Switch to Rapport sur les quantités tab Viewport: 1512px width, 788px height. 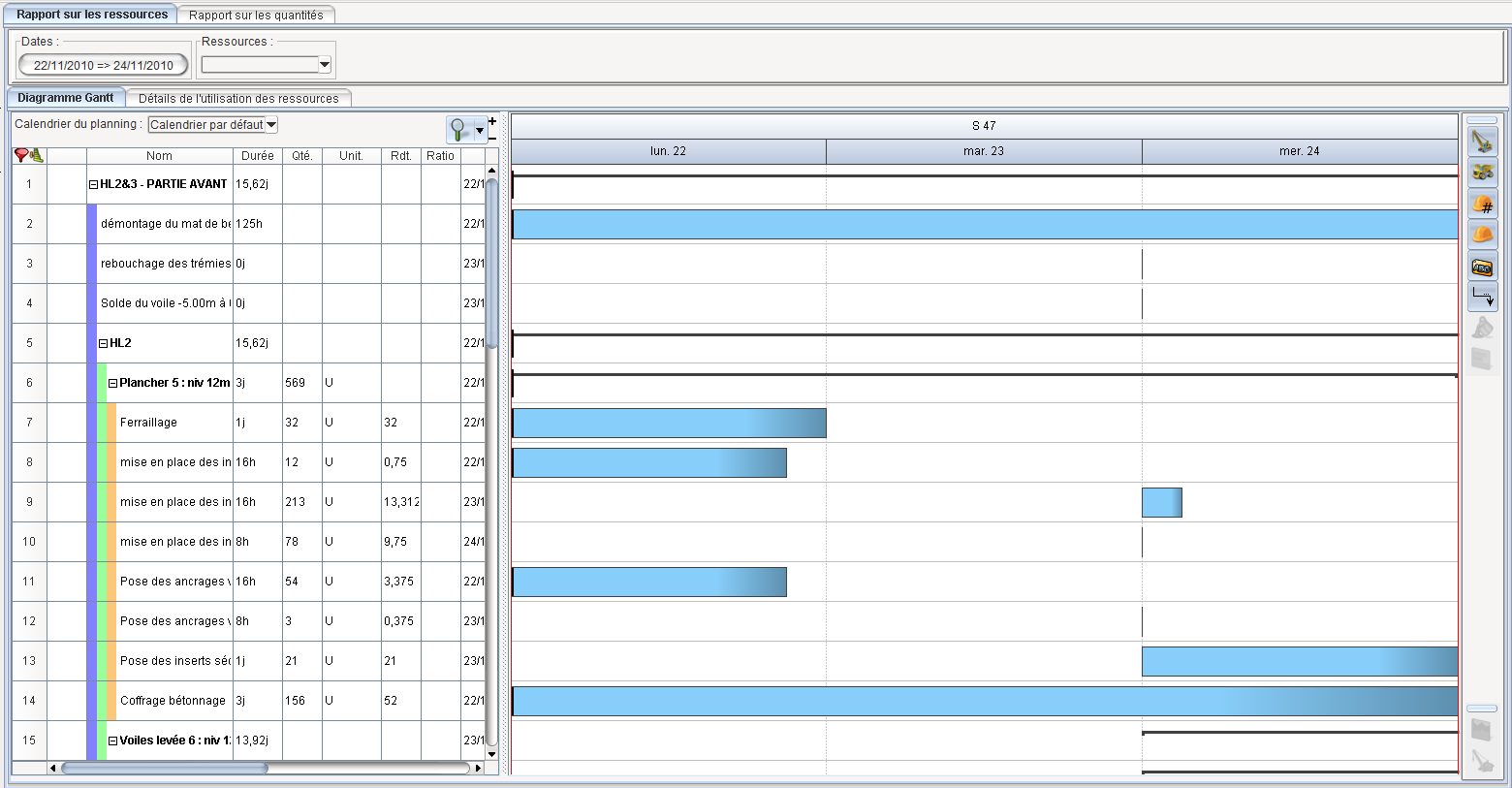click(x=256, y=15)
